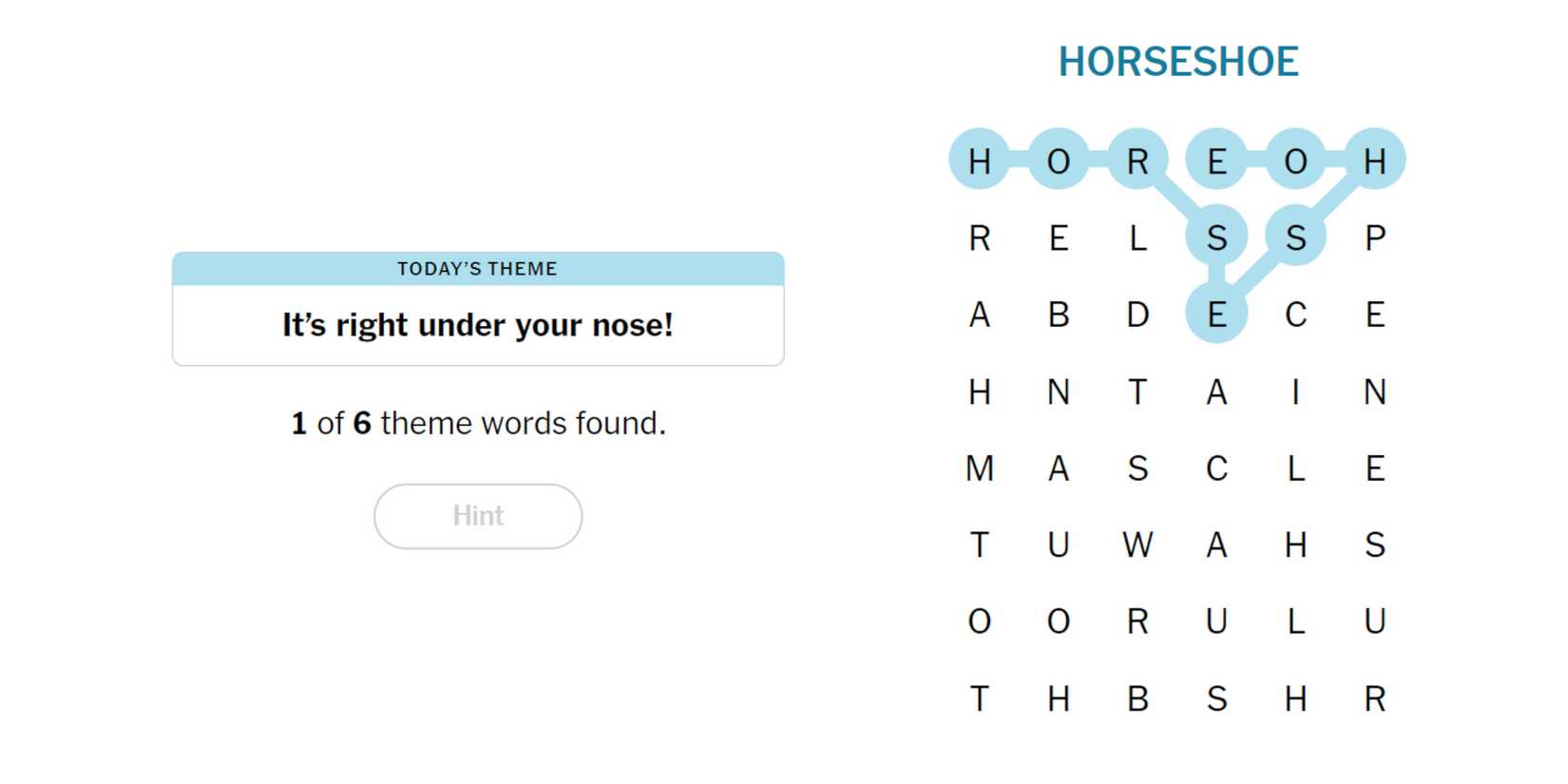Screen dimensions: 1568x784
Task: Click the B between A and D
Action: [1058, 315]
